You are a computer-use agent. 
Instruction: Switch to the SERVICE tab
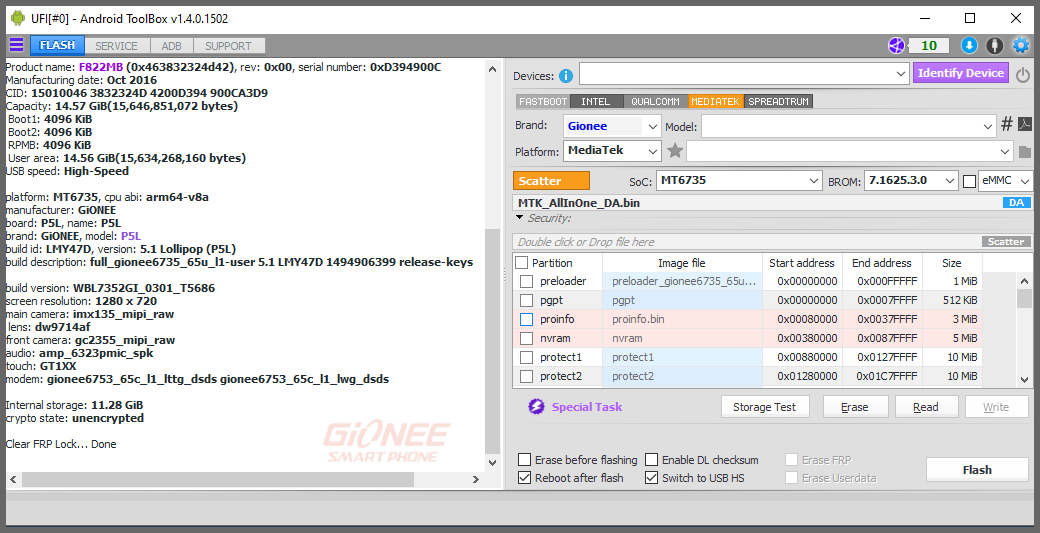tap(116, 46)
